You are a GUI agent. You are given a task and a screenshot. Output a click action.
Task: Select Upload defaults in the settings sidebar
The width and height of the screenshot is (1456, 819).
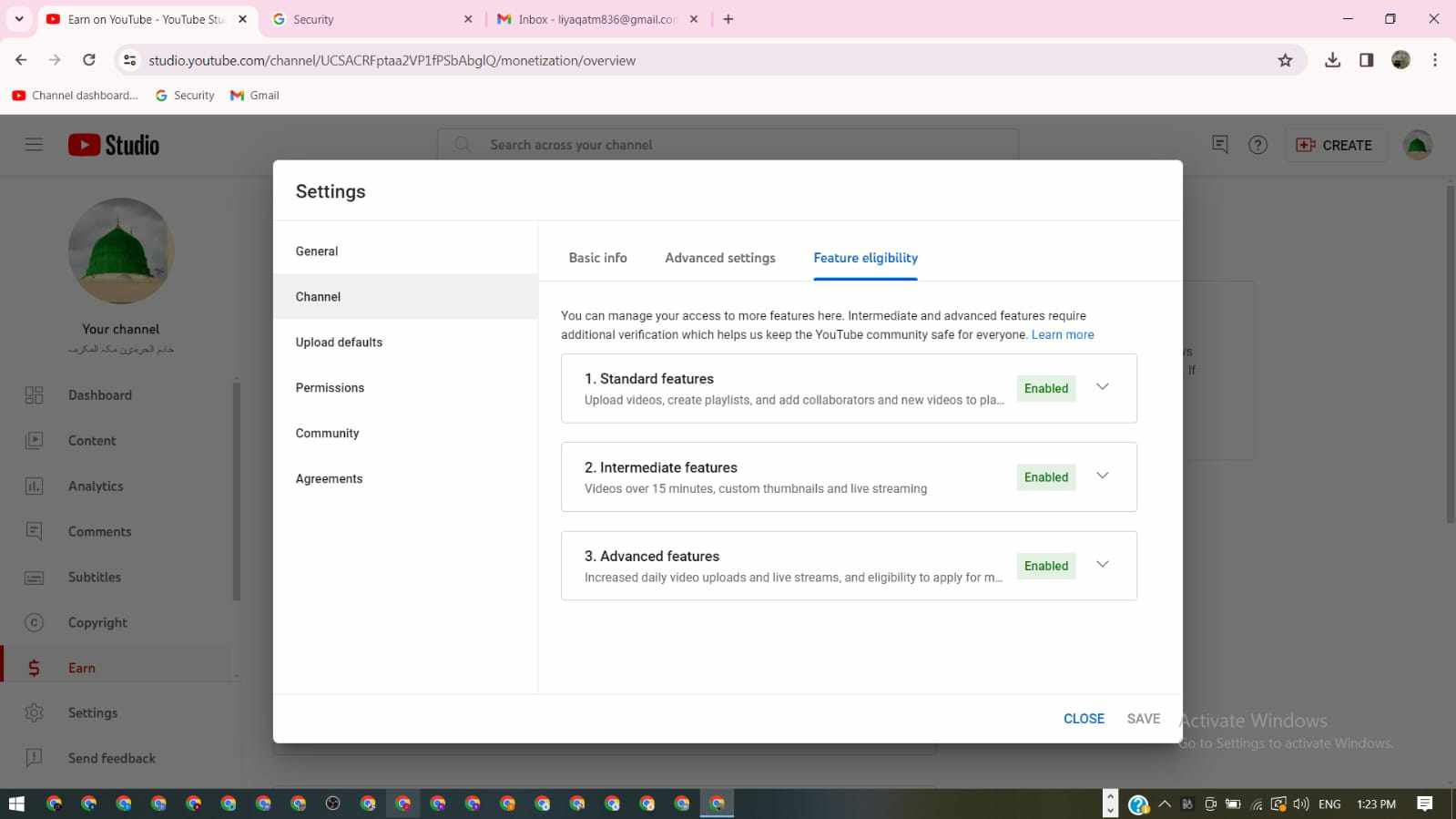(339, 343)
